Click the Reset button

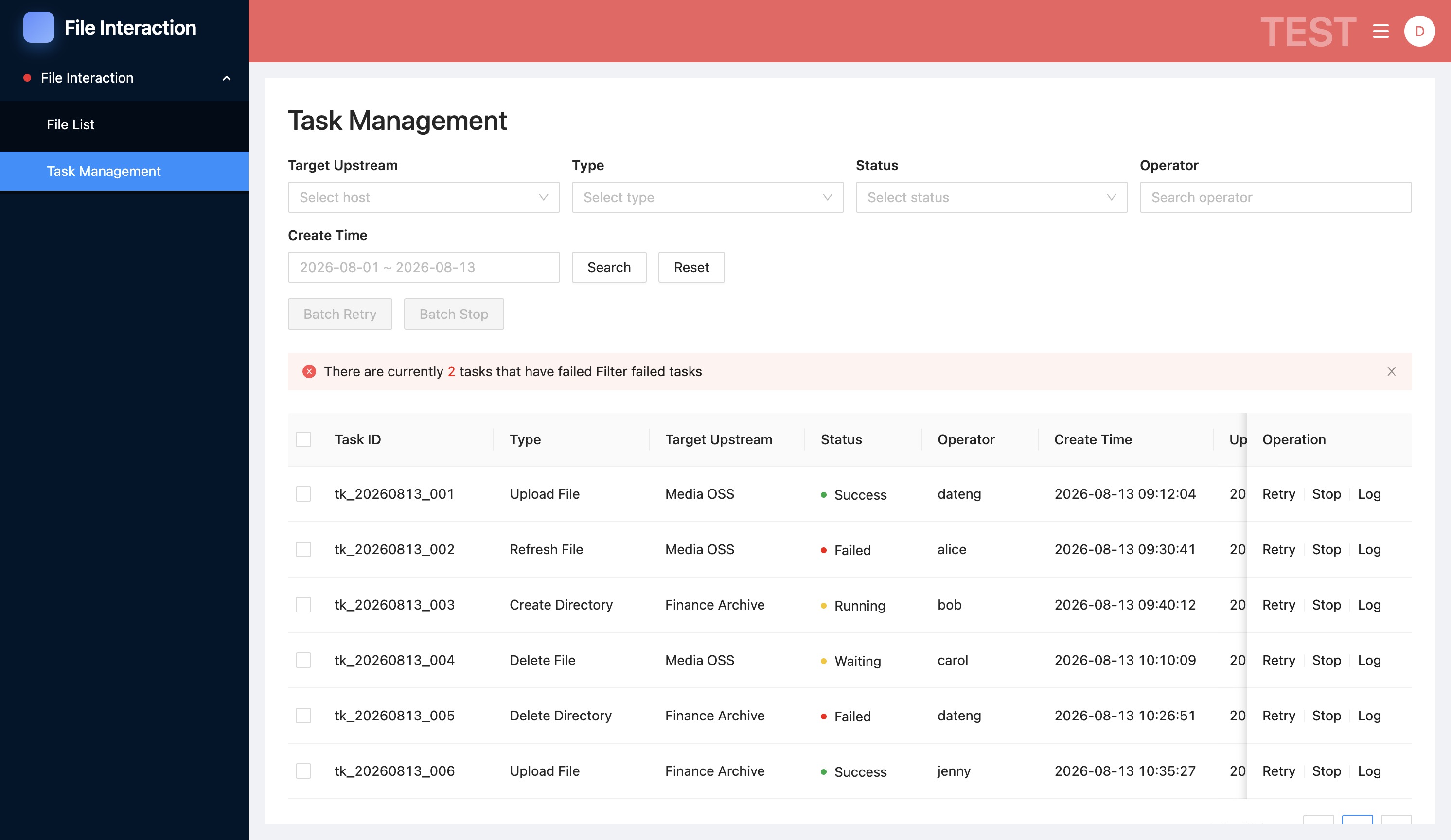691,267
